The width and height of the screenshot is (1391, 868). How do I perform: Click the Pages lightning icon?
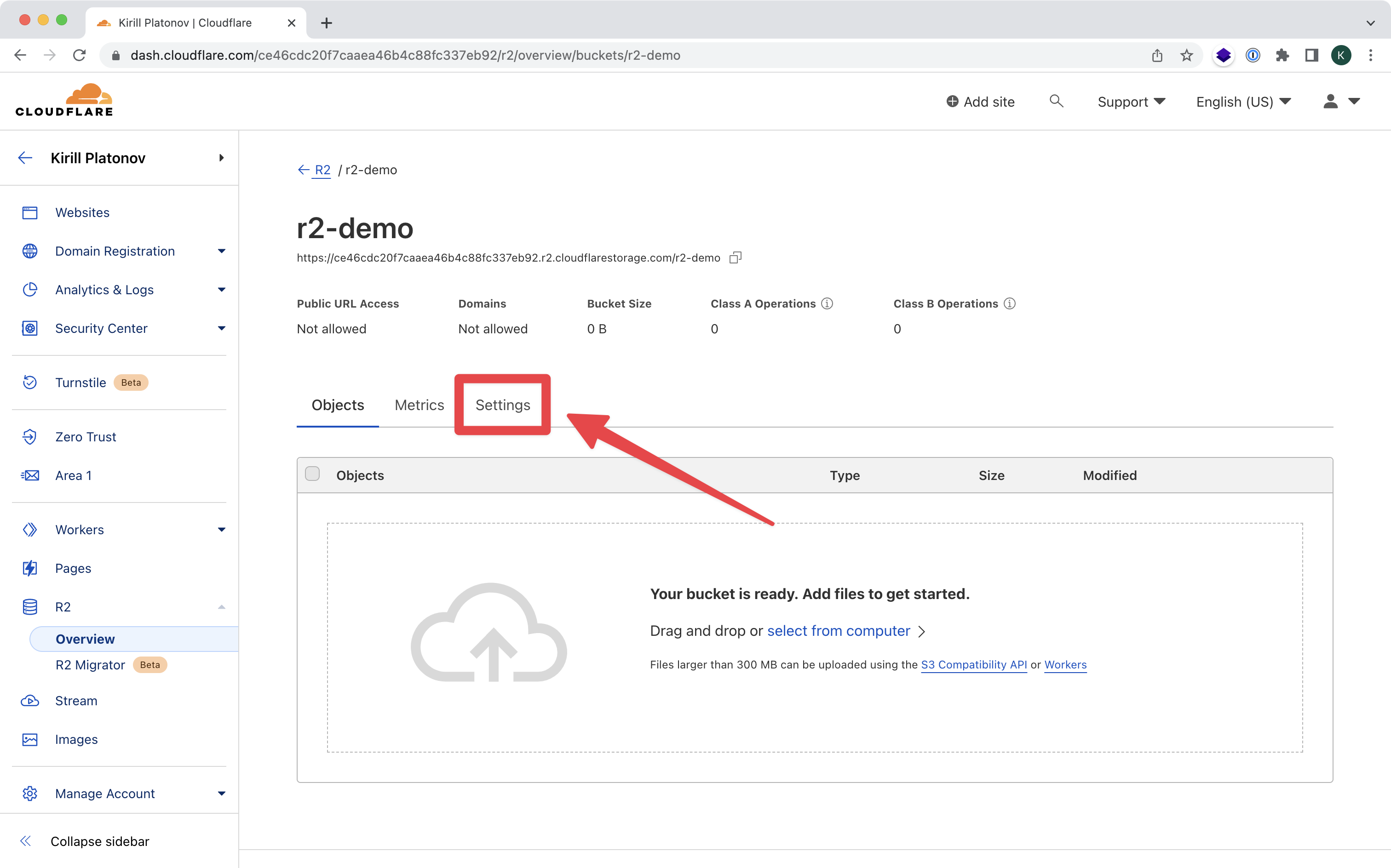coord(30,568)
